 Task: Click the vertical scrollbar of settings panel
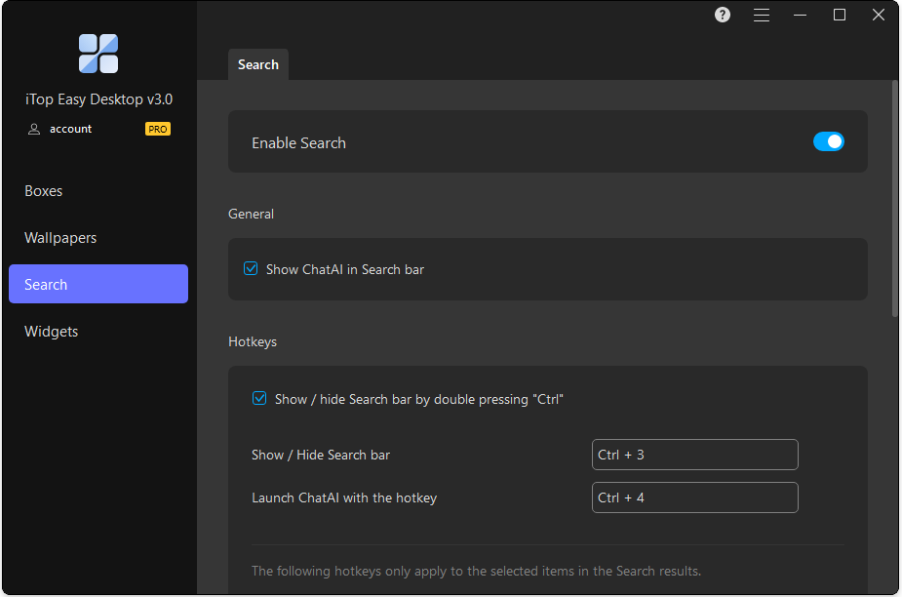pyautogui.click(x=894, y=199)
